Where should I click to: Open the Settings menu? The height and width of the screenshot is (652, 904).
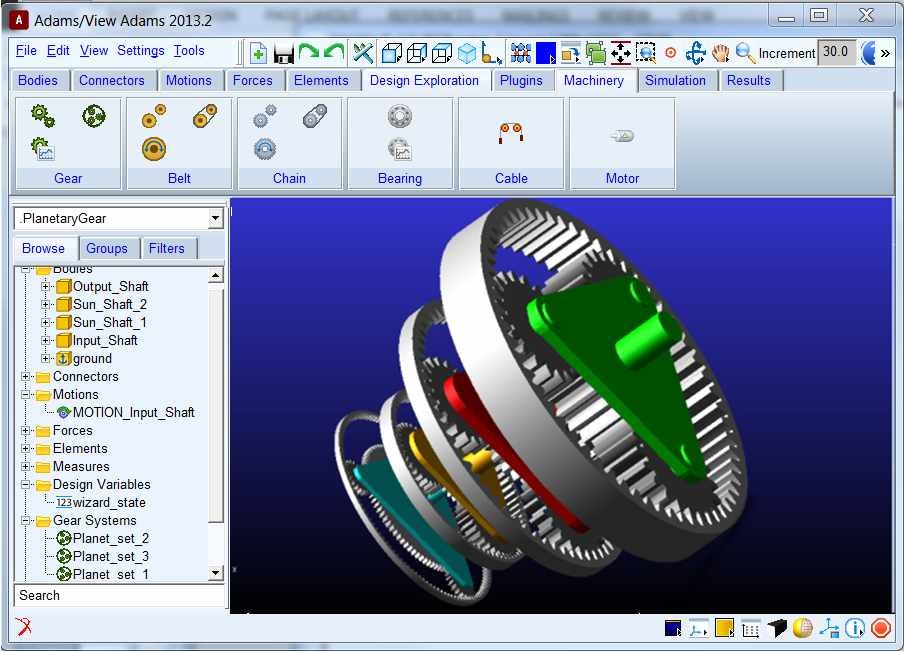point(141,51)
